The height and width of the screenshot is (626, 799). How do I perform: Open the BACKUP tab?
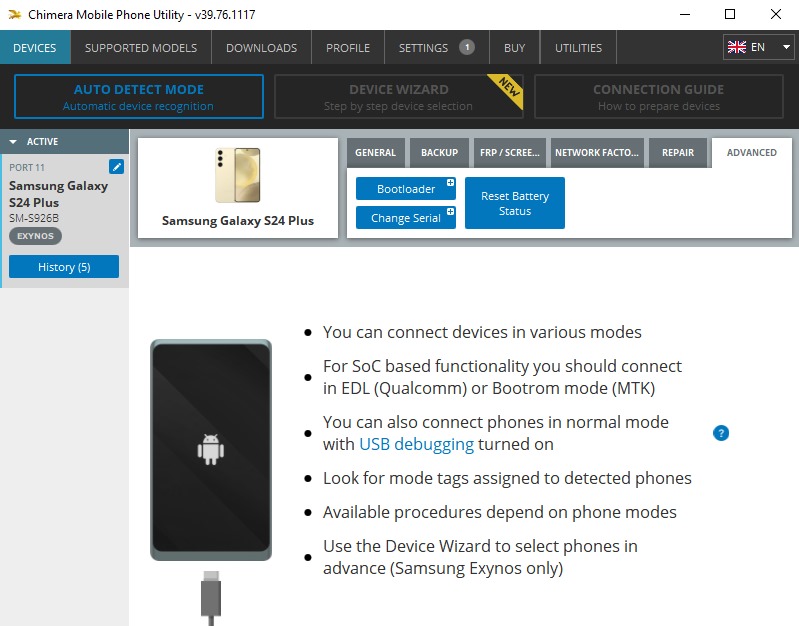439,152
